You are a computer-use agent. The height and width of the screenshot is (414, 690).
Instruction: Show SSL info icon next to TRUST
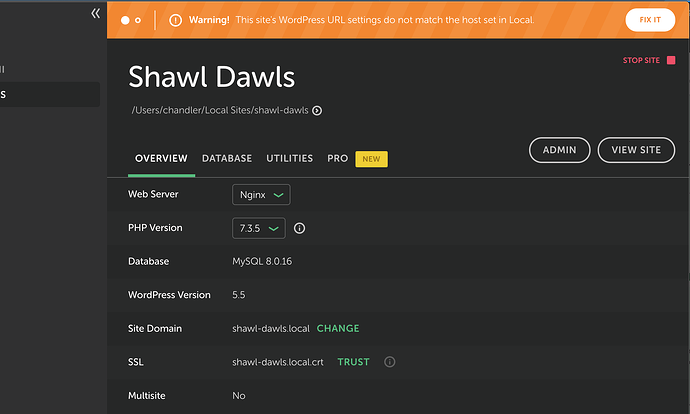(x=389, y=362)
